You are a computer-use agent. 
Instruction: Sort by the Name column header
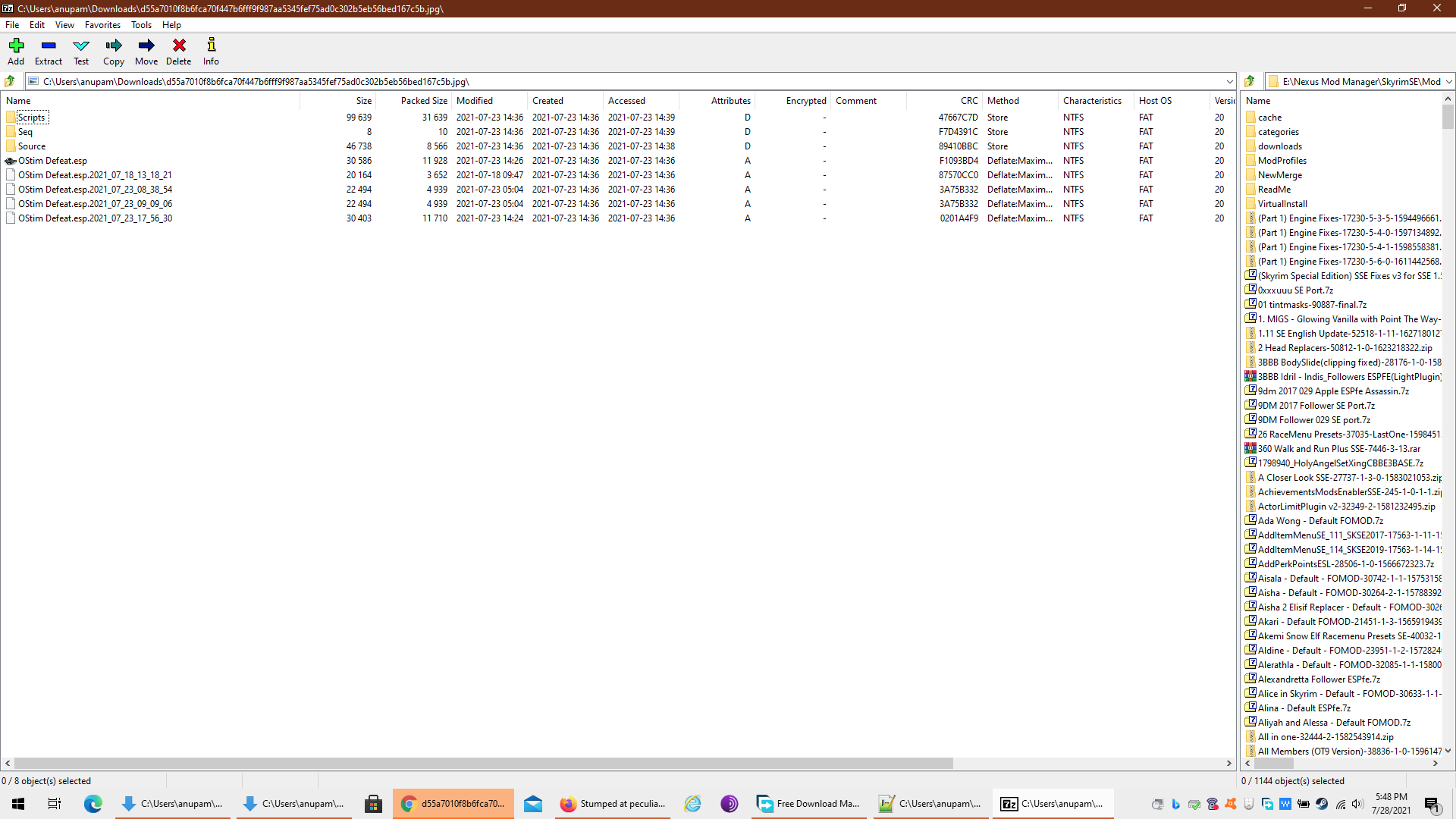point(150,101)
